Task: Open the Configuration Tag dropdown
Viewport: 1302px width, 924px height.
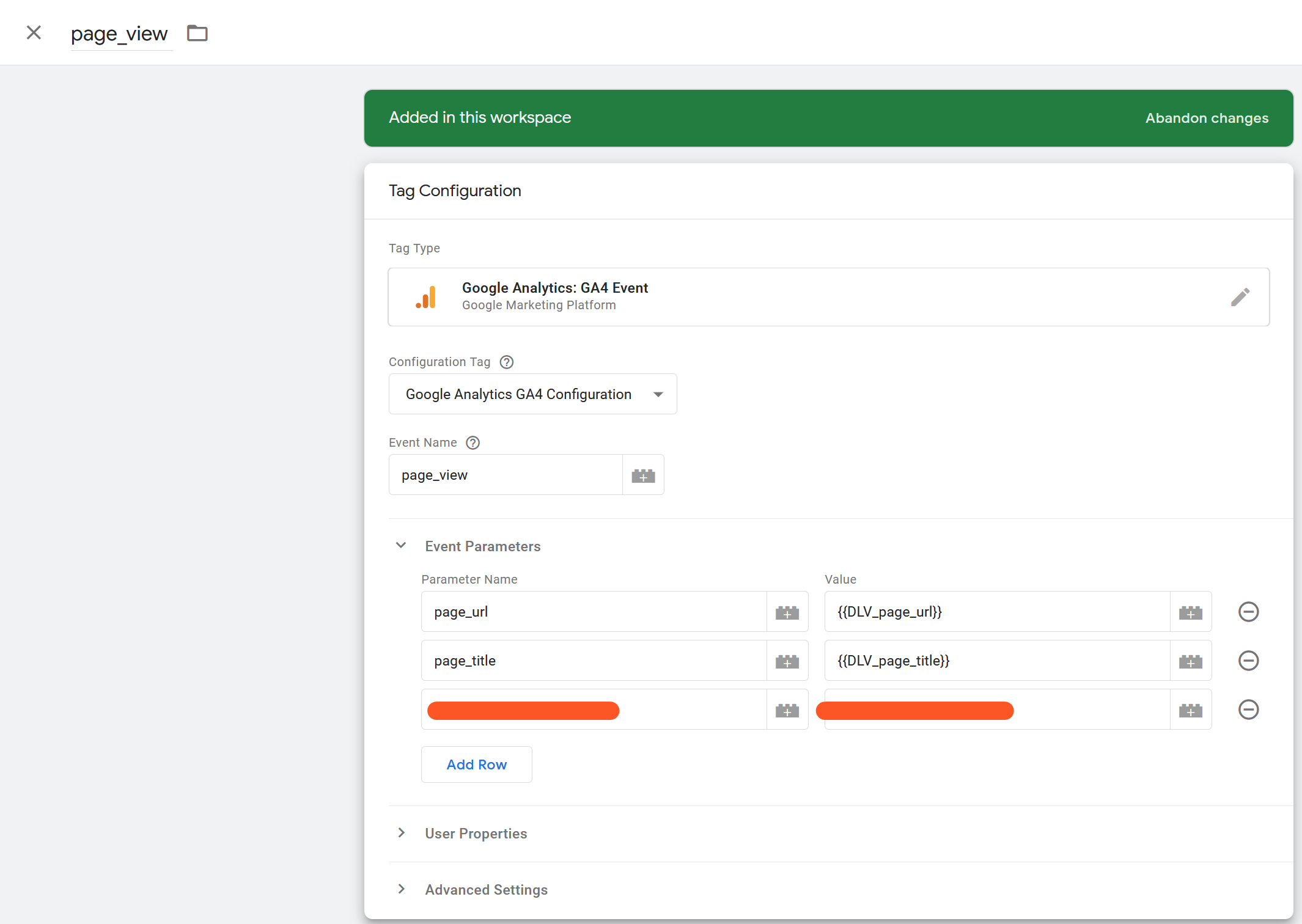Action: pos(532,394)
